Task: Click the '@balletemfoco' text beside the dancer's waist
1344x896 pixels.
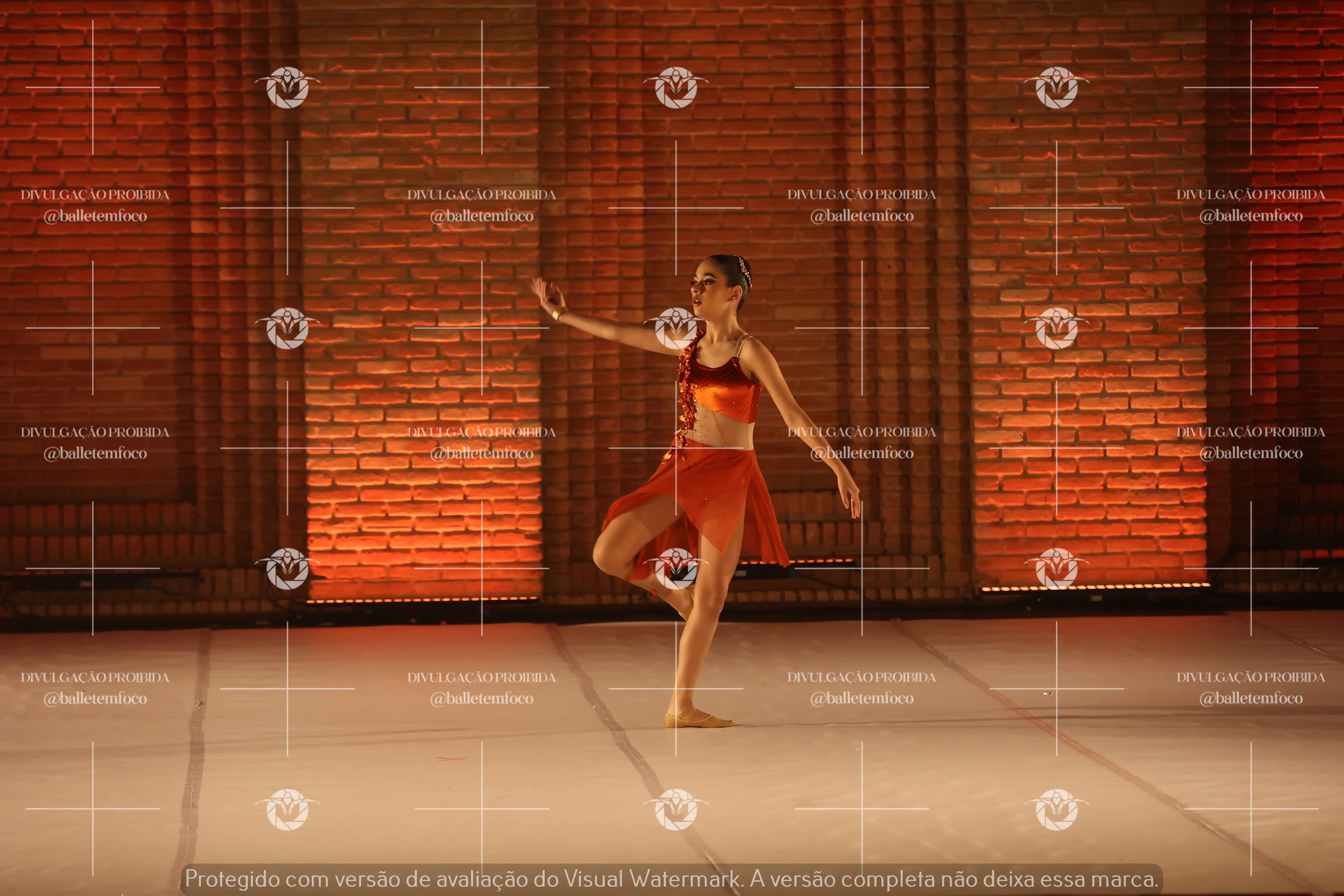Action: coord(861,453)
